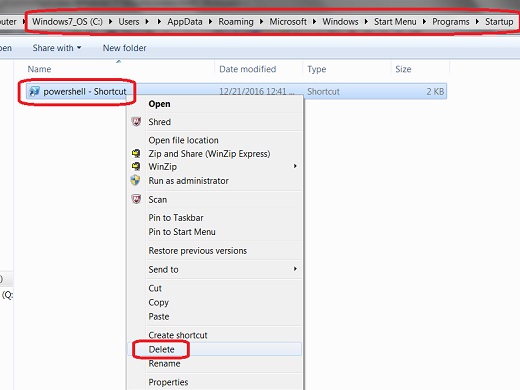This screenshot has width=520, height=390.
Task: Click the 2 KB size value
Action: click(435, 91)
